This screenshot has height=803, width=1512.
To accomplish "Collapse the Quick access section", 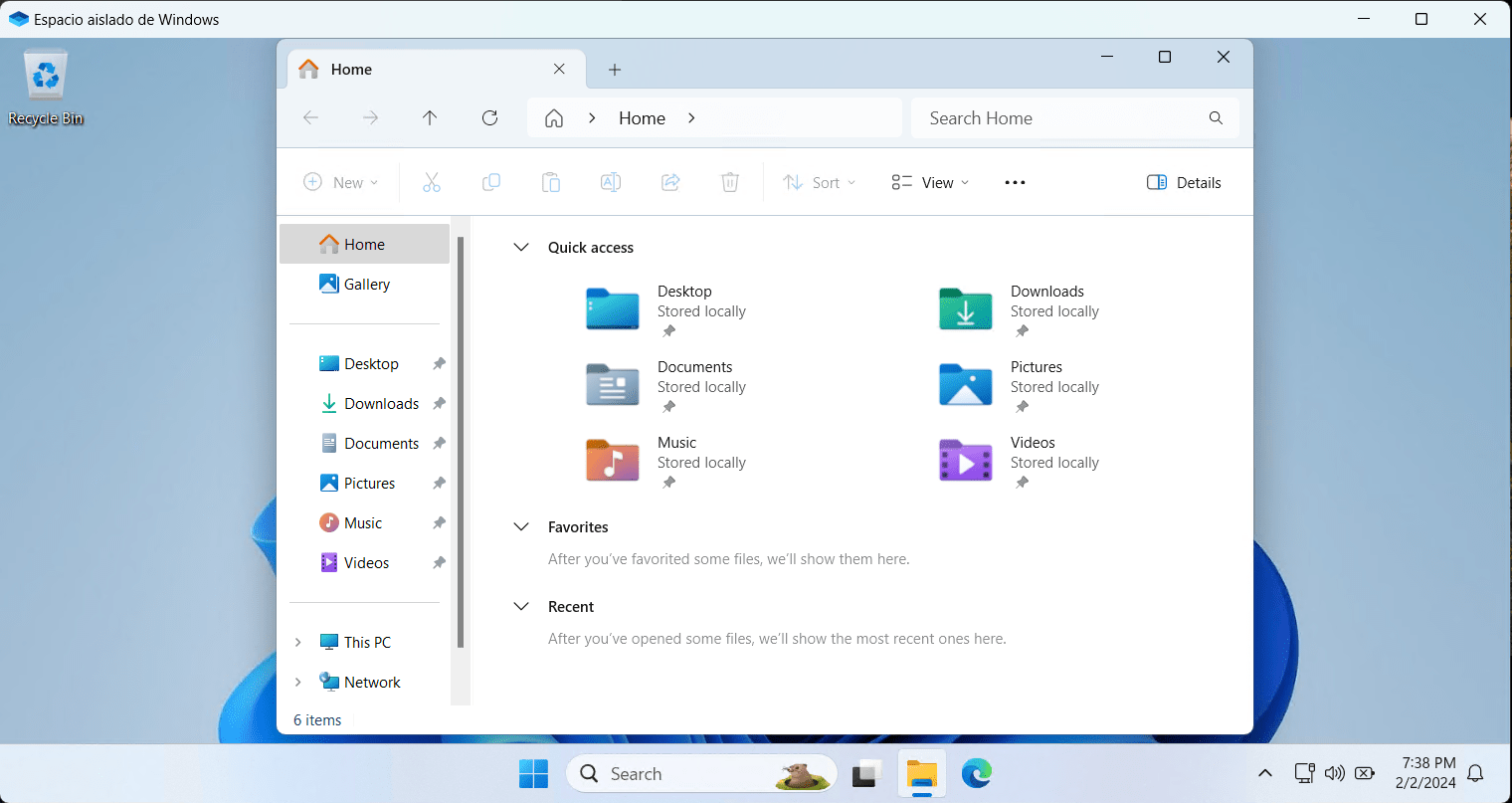I will 521,247.
